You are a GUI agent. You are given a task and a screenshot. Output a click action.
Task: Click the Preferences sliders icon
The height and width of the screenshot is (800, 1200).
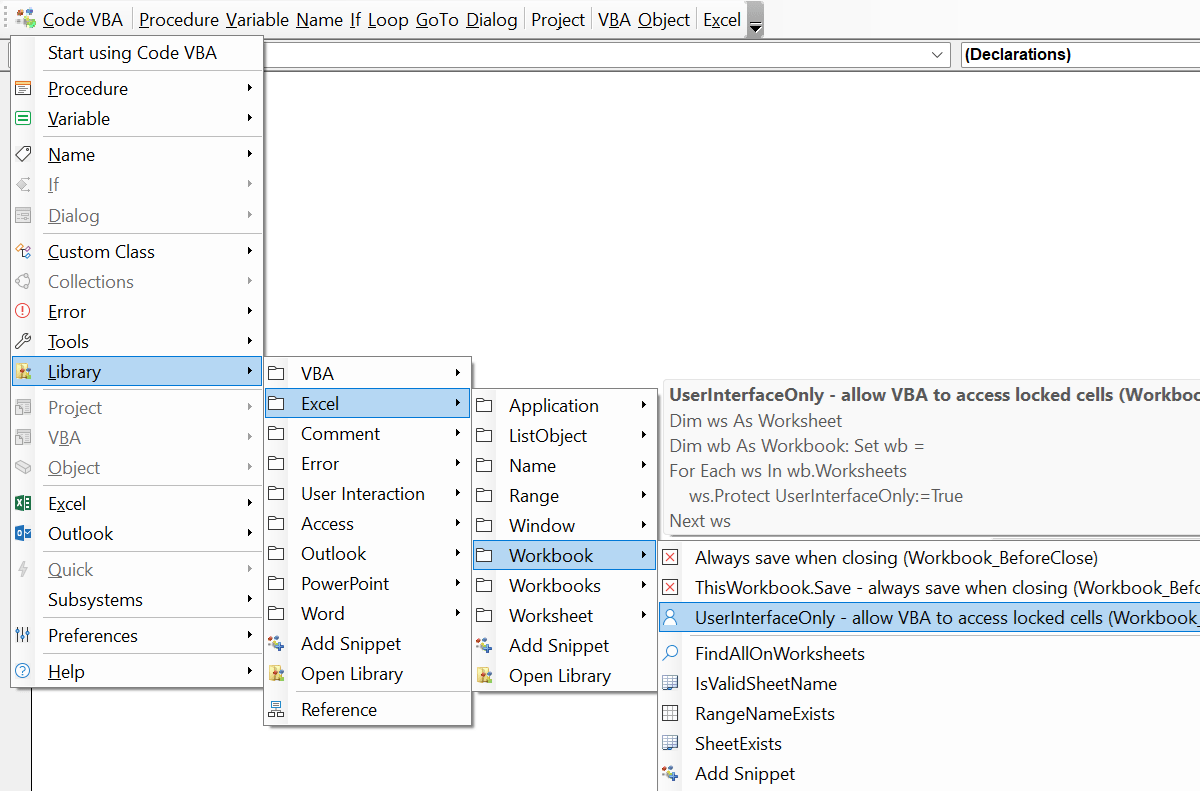(x=23, y=636)
